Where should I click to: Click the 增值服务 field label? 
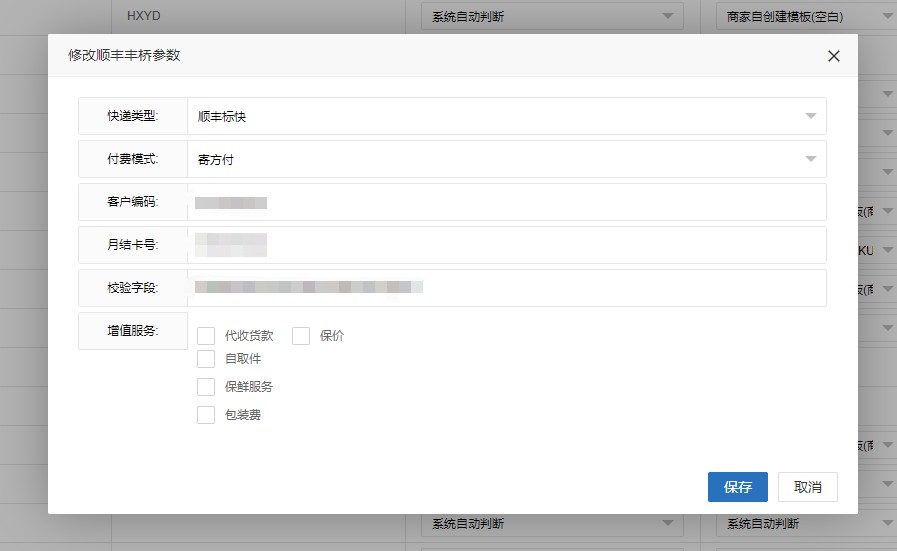pyautogui.click(x=133, y=331)
